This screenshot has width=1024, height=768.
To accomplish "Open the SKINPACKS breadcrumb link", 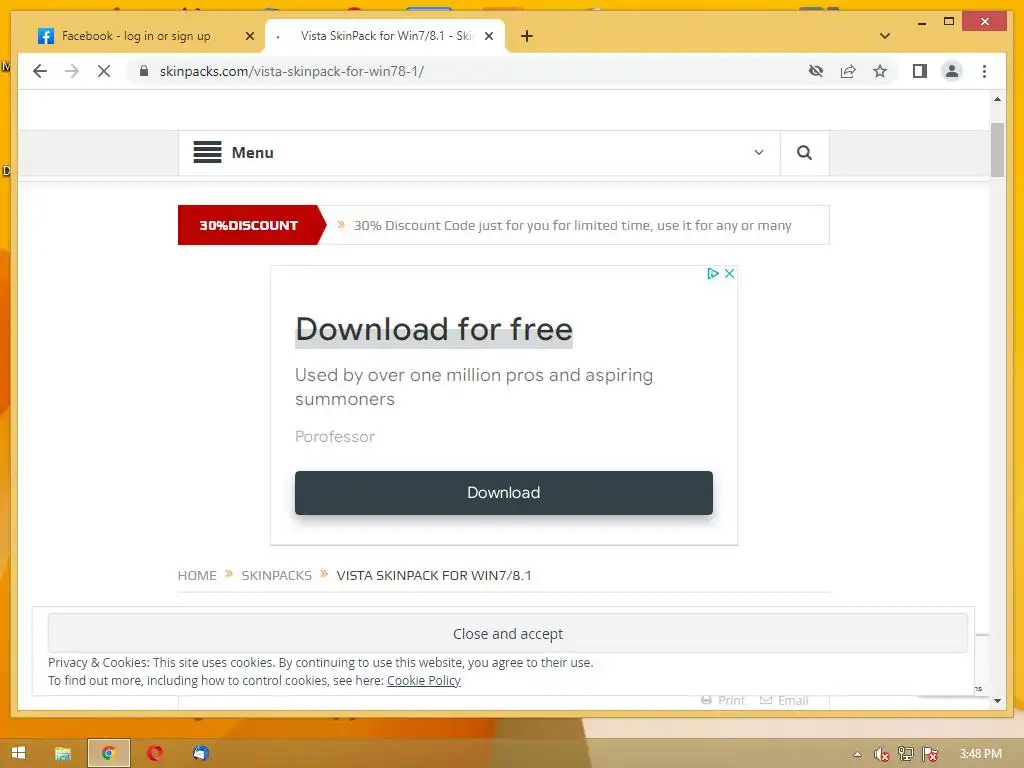I will [x=277, y=575].
